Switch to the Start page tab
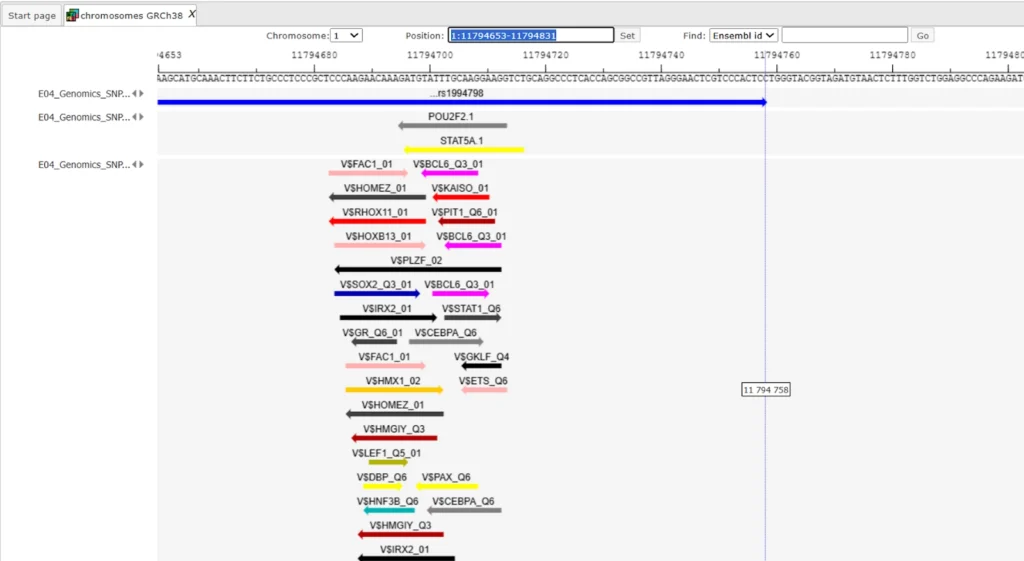The width and height of the screenshot is (1024, 561). pyautogui.click(x=32, y=15)
